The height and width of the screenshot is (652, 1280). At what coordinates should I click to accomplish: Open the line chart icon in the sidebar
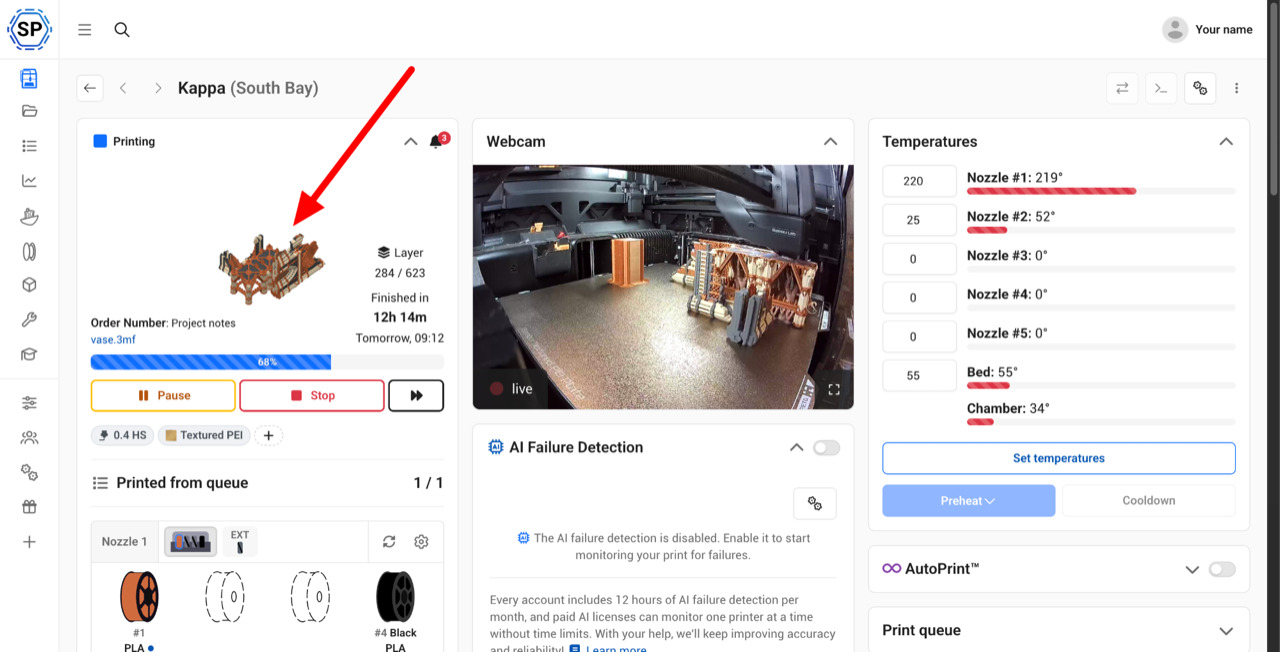coord(29,181)
